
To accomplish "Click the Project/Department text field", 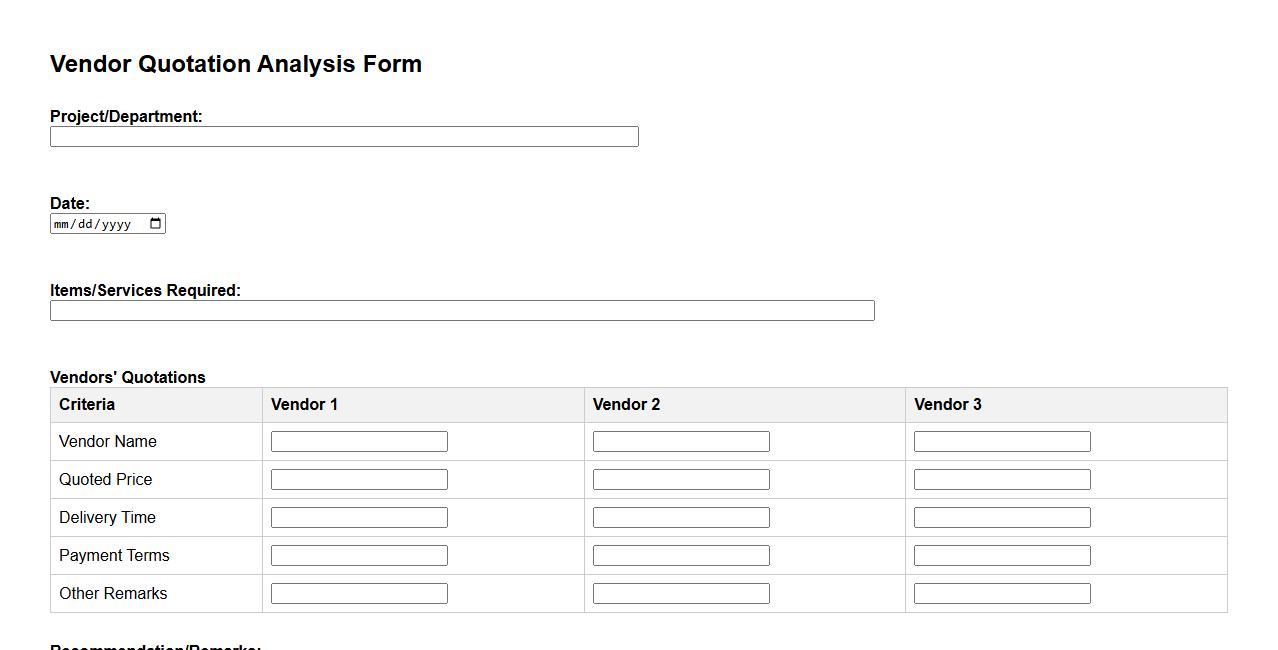I will pyautogui.click(x=344, y=137).
